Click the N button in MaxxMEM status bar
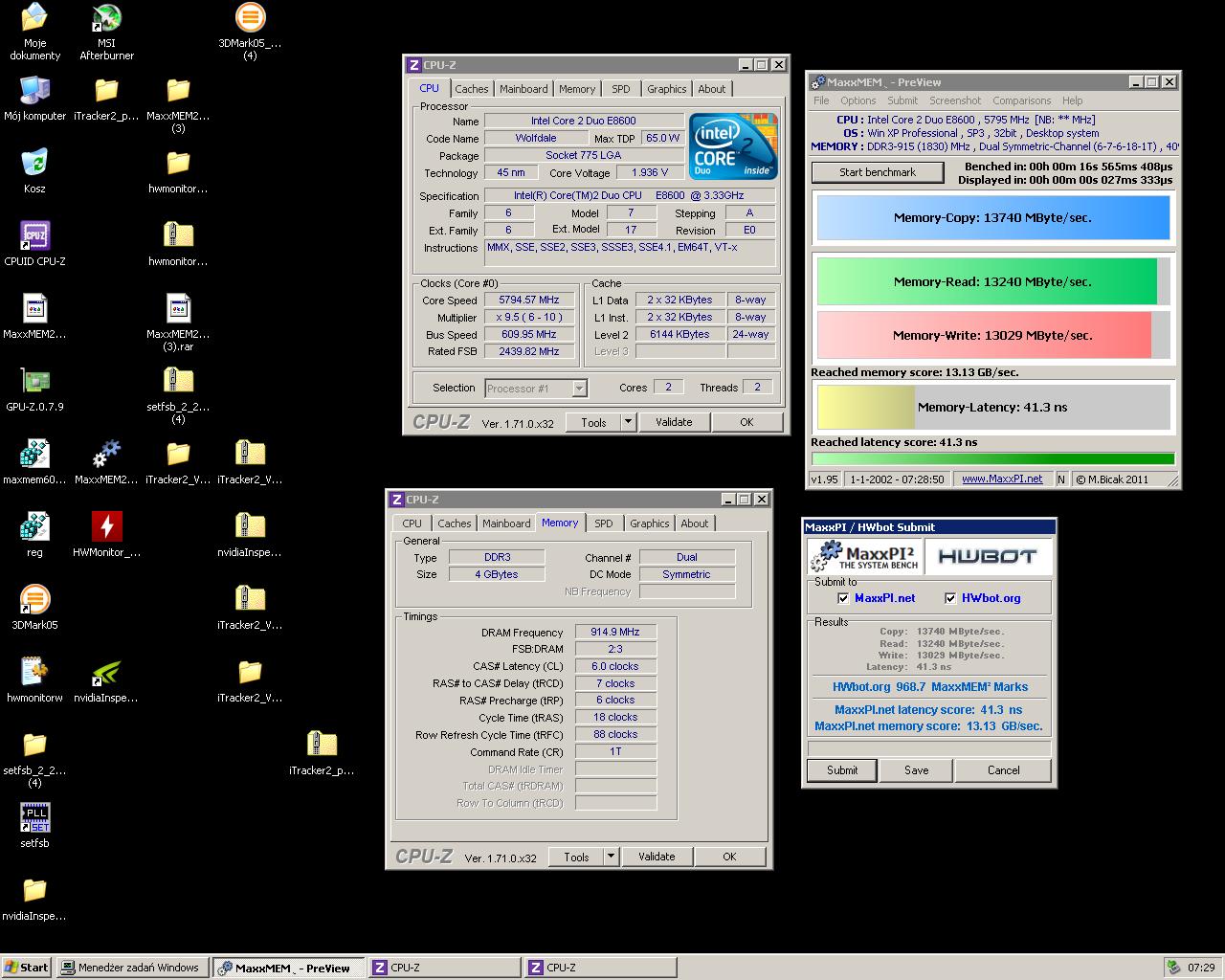 pos(1061,479)
